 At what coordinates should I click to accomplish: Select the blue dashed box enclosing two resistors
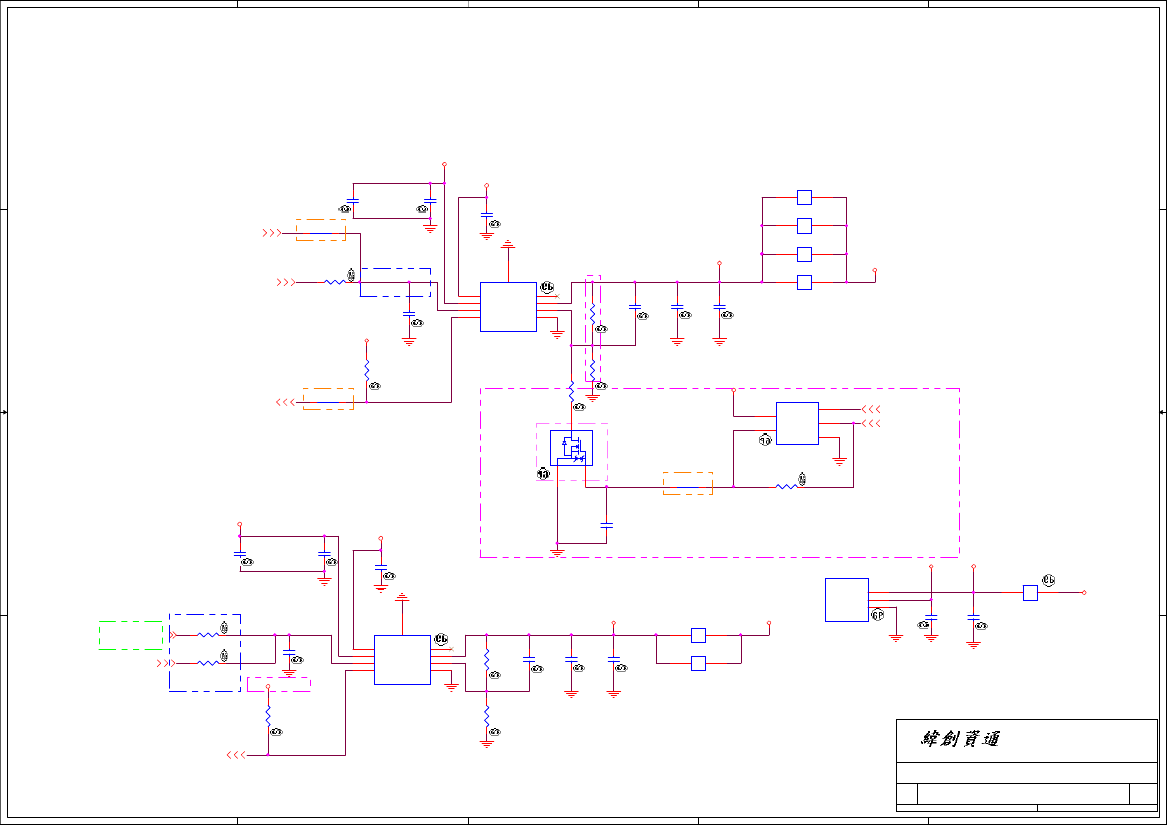pos(205,653)
